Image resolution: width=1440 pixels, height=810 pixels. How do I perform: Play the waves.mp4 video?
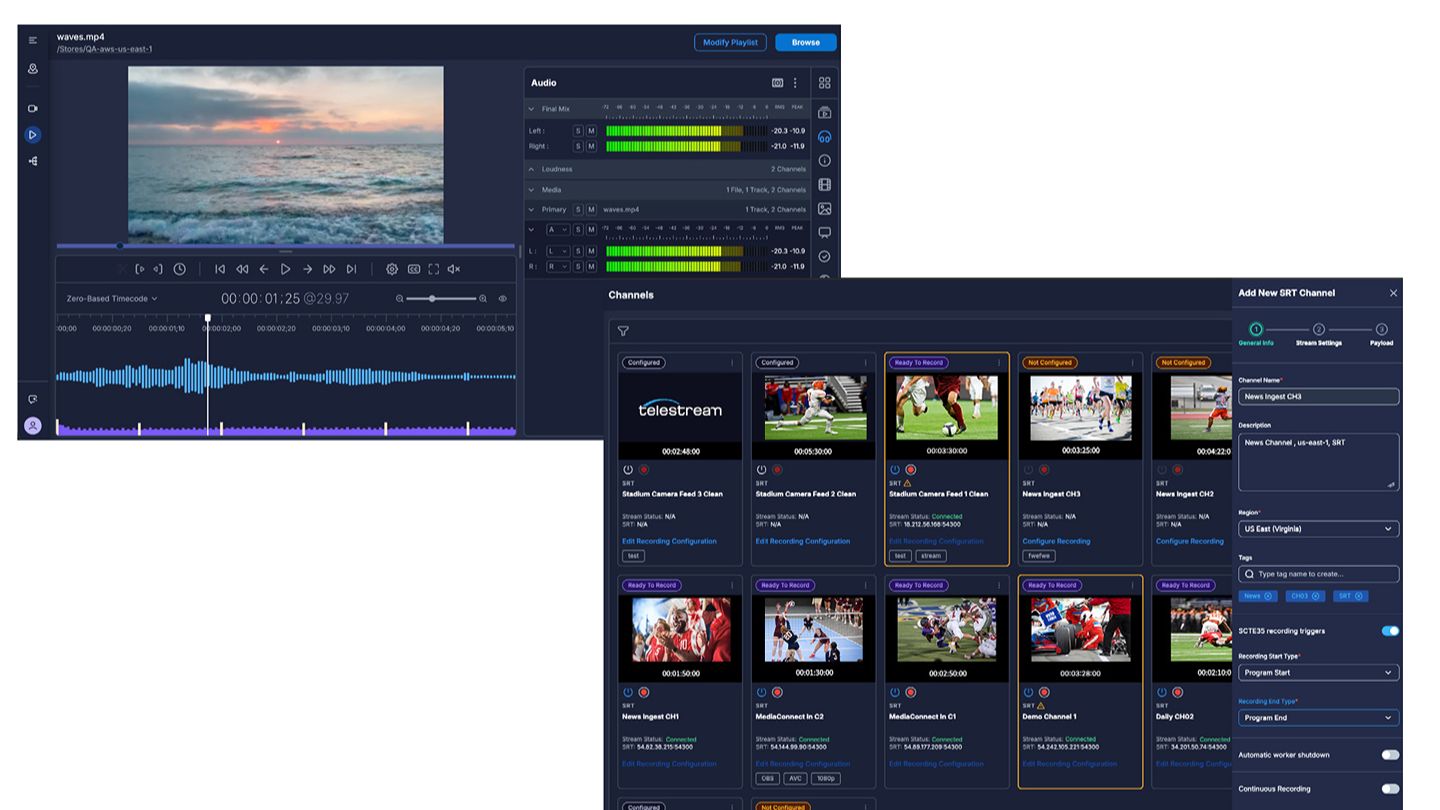(286, 269)
